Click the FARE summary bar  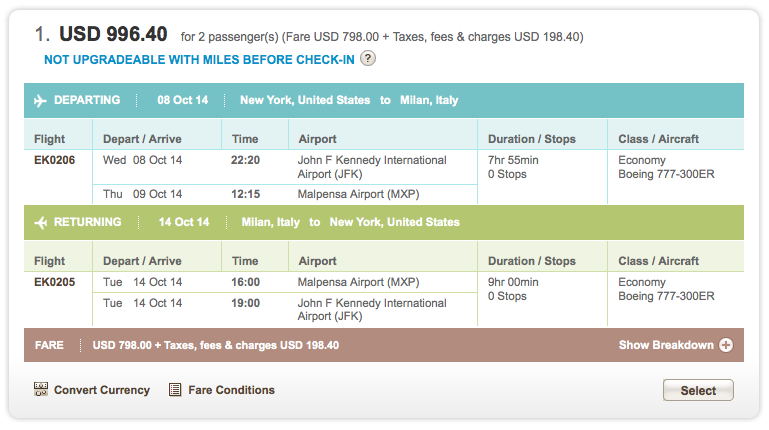[384, 345]
